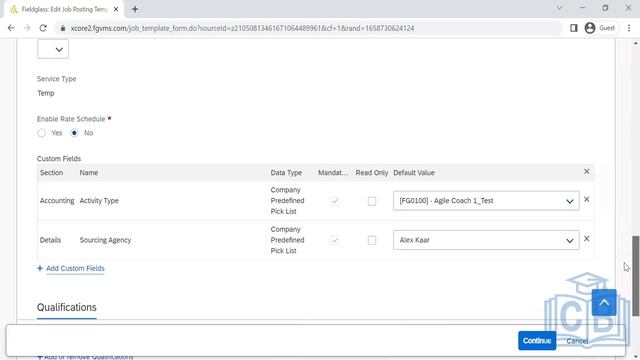This screenshot has height=360, width=640.
Task: Click the Read Only column header
Action: tap(372, 173)
